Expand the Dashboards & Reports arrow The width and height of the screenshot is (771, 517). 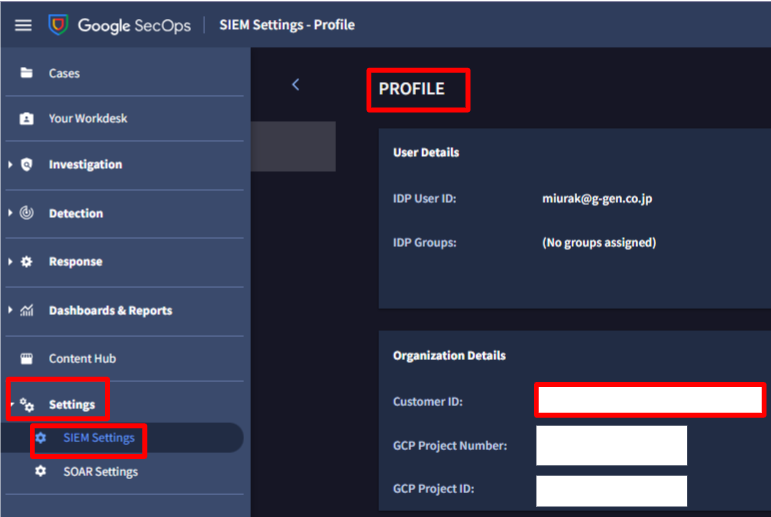pos(10,310)
